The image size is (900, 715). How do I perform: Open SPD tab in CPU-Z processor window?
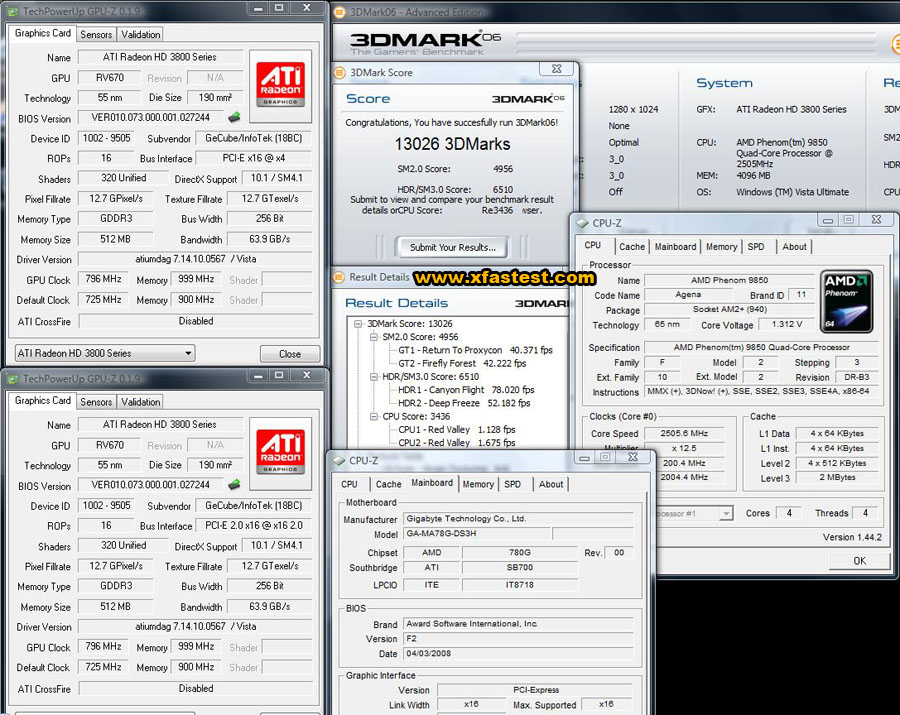click(756, 247)
